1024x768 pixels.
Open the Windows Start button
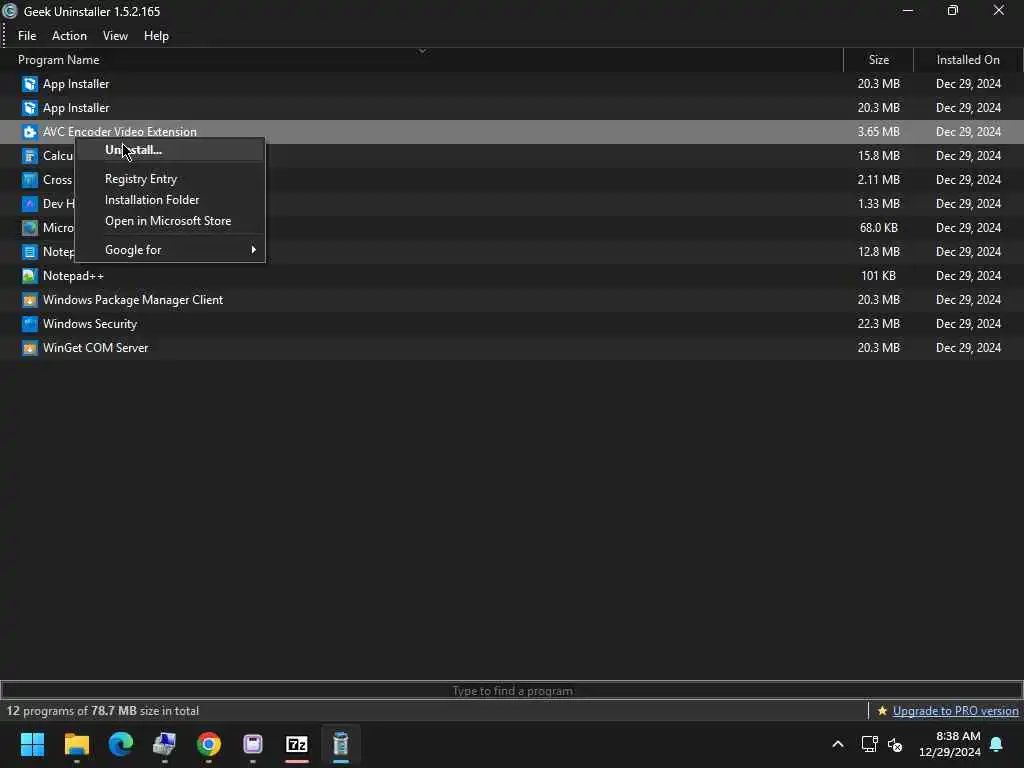pos(32,744)
